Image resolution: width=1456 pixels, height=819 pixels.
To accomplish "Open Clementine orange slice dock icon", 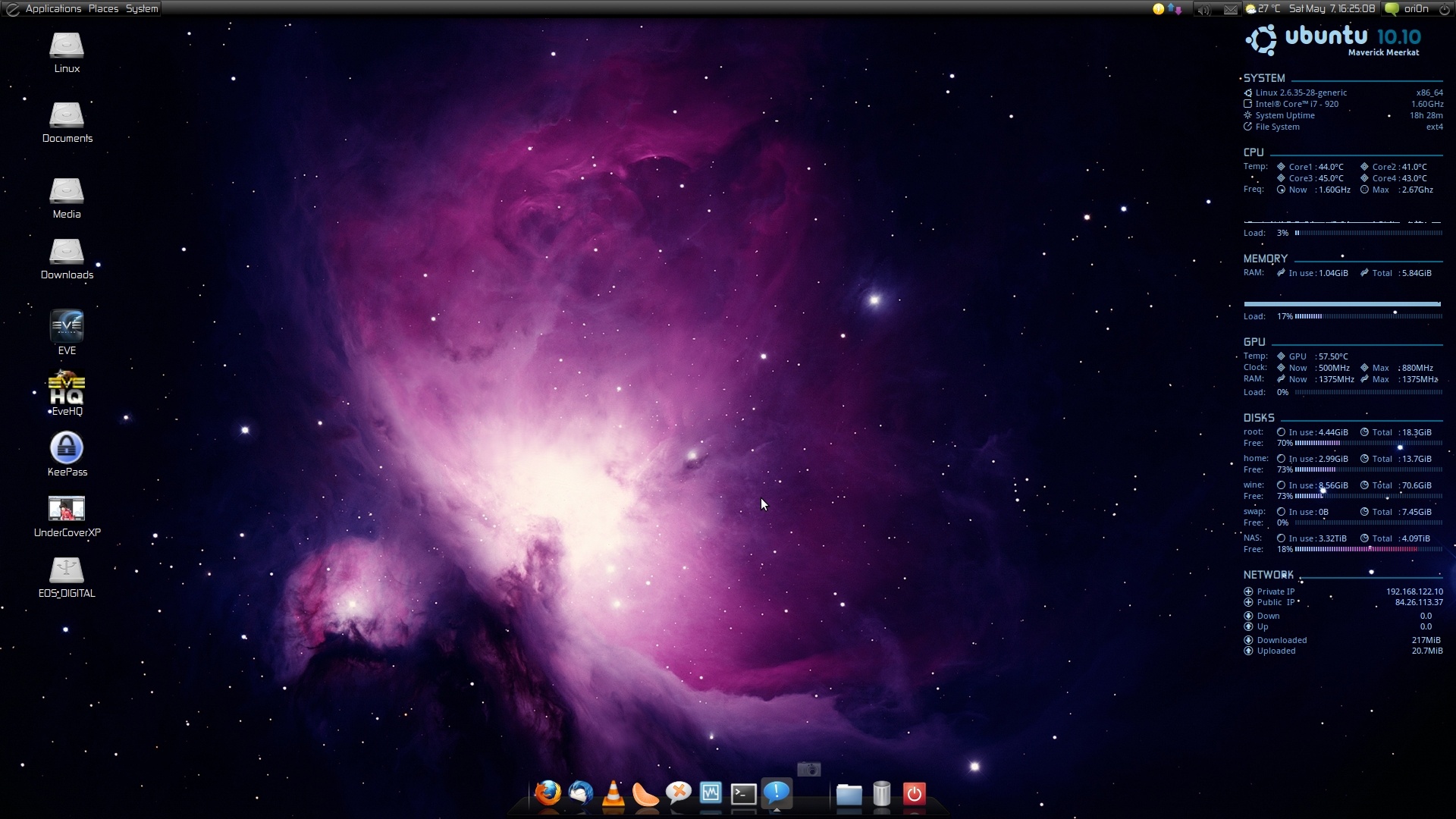I will [x=645, y=794].
